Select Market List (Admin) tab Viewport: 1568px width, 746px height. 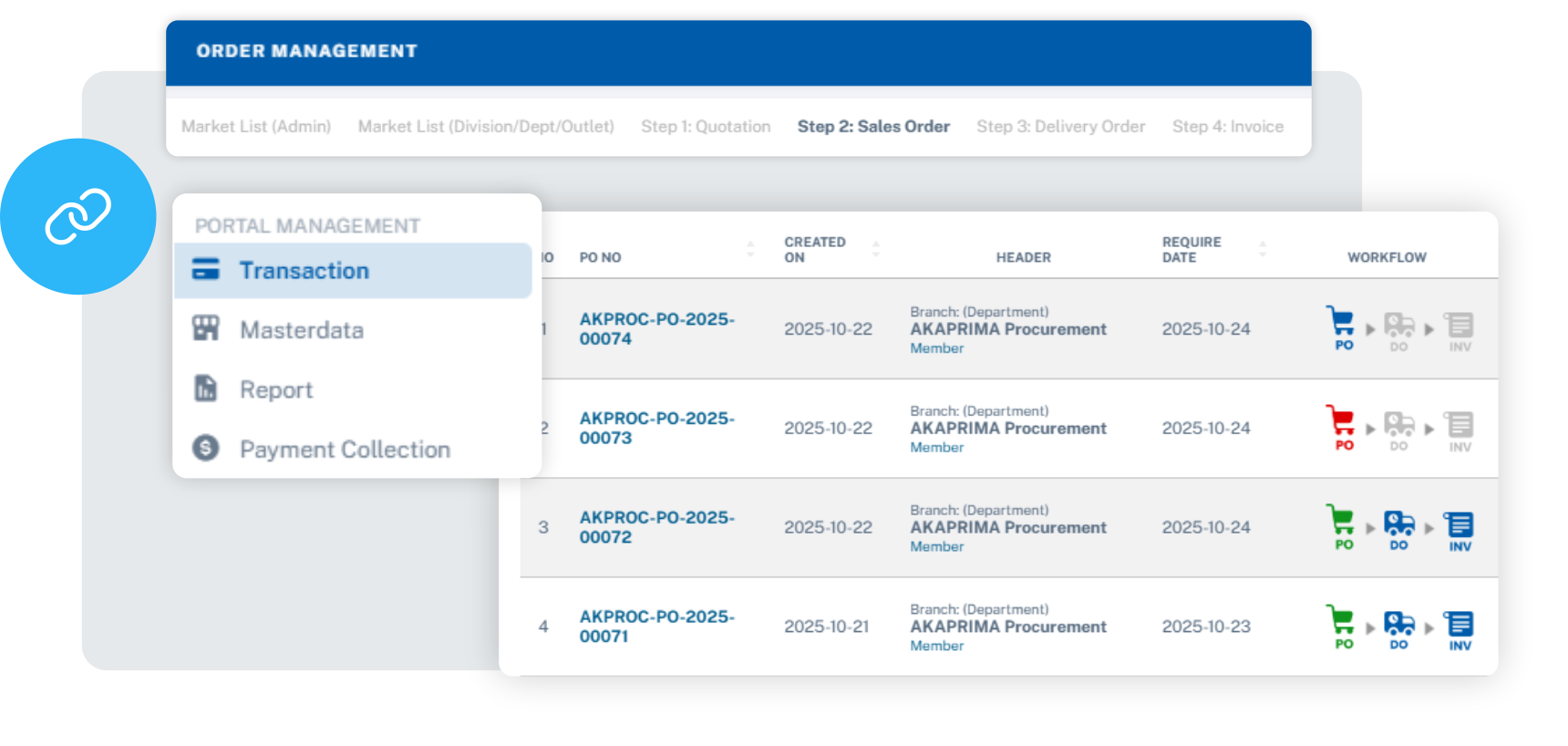pos(256,127)
